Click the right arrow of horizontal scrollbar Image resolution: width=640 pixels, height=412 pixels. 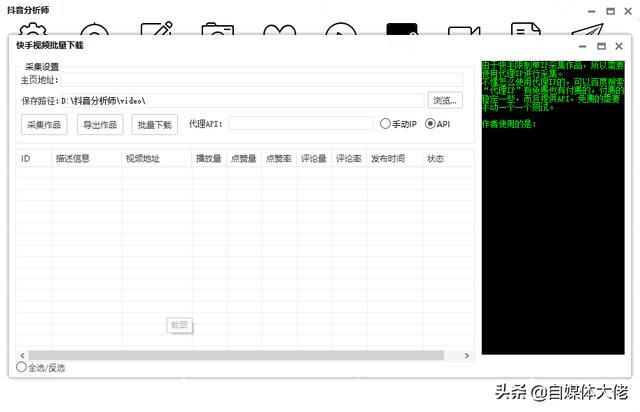(467, 355)
